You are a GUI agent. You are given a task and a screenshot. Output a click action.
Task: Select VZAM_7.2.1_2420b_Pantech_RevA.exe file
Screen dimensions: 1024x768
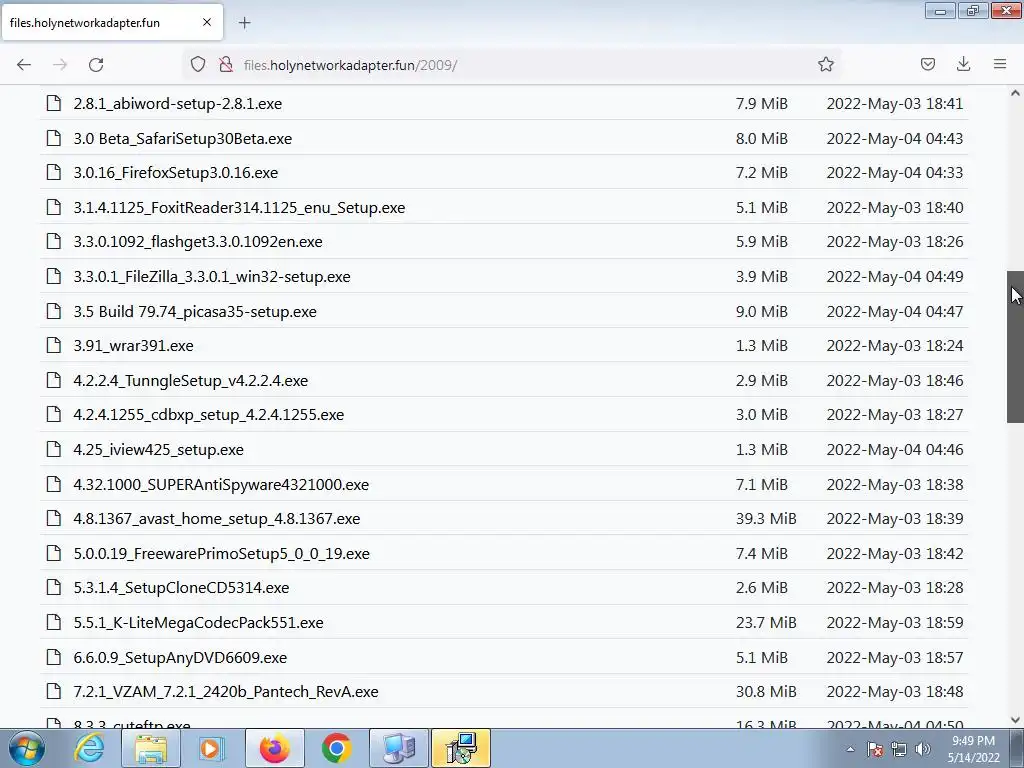226,692
